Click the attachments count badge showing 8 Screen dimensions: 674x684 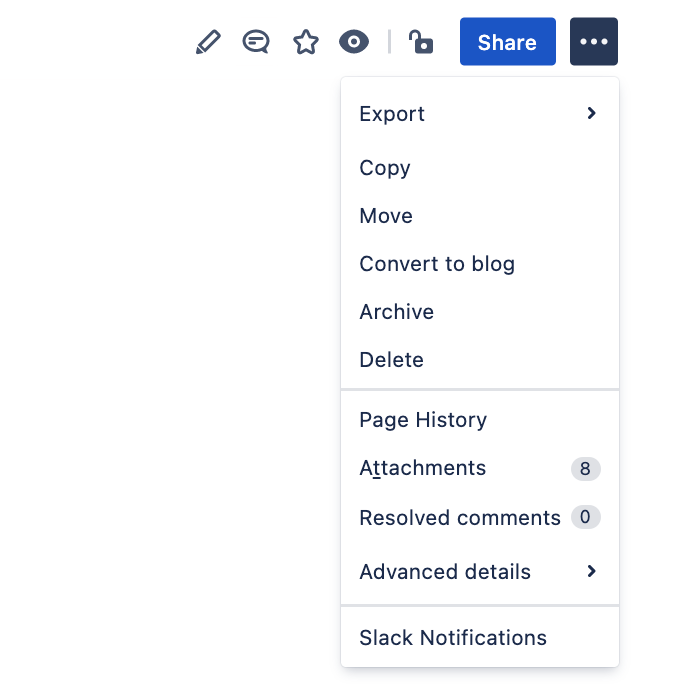pyautogui.click(x=585, y=468)
